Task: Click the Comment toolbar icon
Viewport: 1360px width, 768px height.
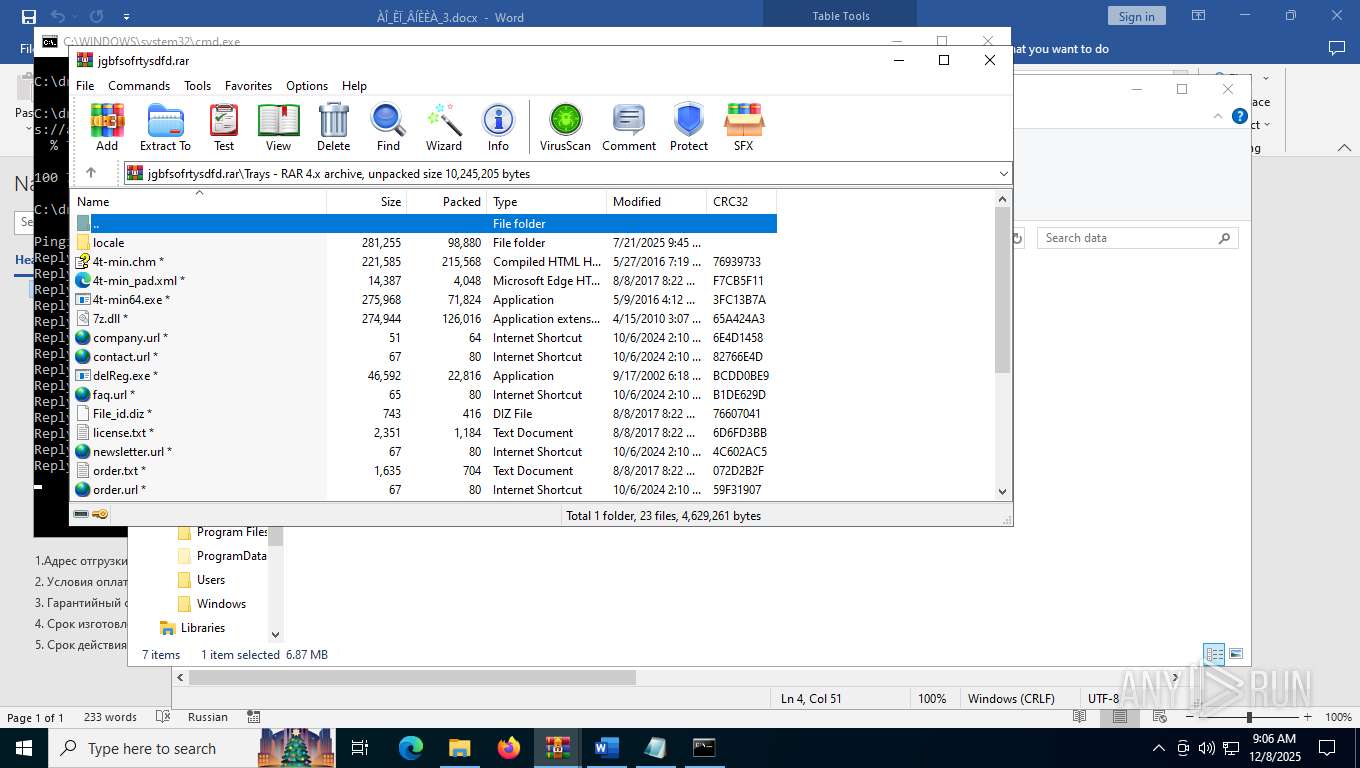Action: (x=629, y=127)
